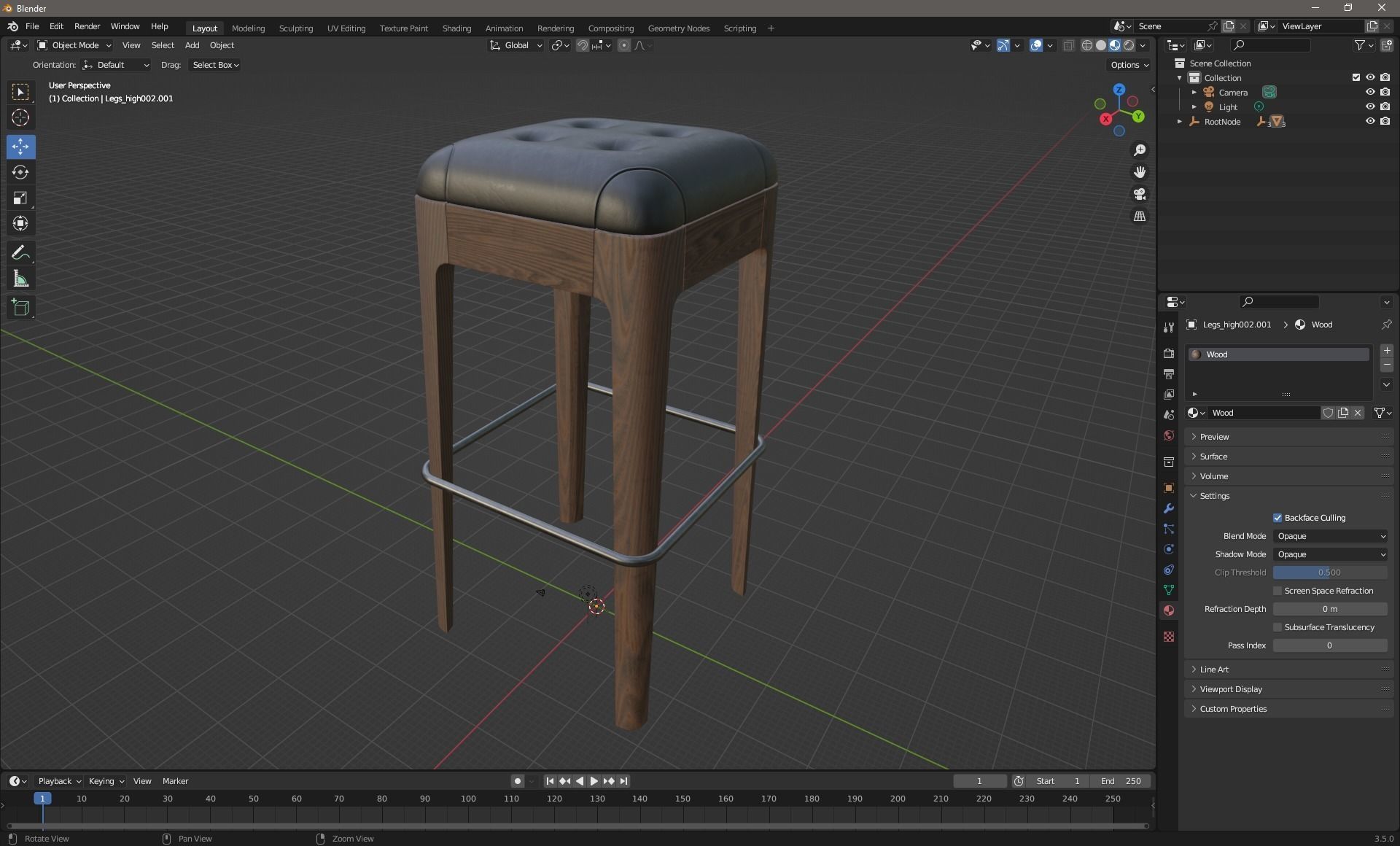Screen dimensions: 1400x846
Task: Open timeline Playback popover
Action: tap(59, 781)
